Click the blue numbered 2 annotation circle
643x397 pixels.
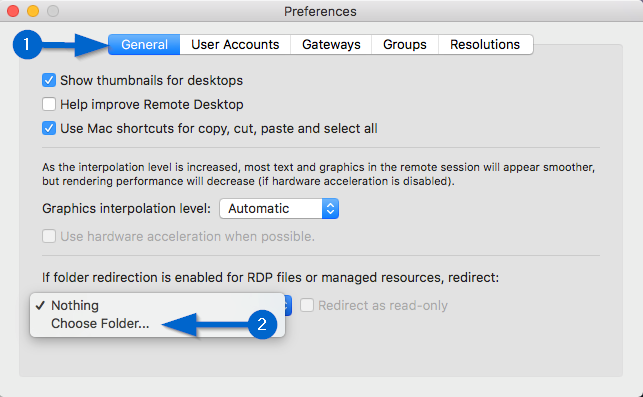262,324
